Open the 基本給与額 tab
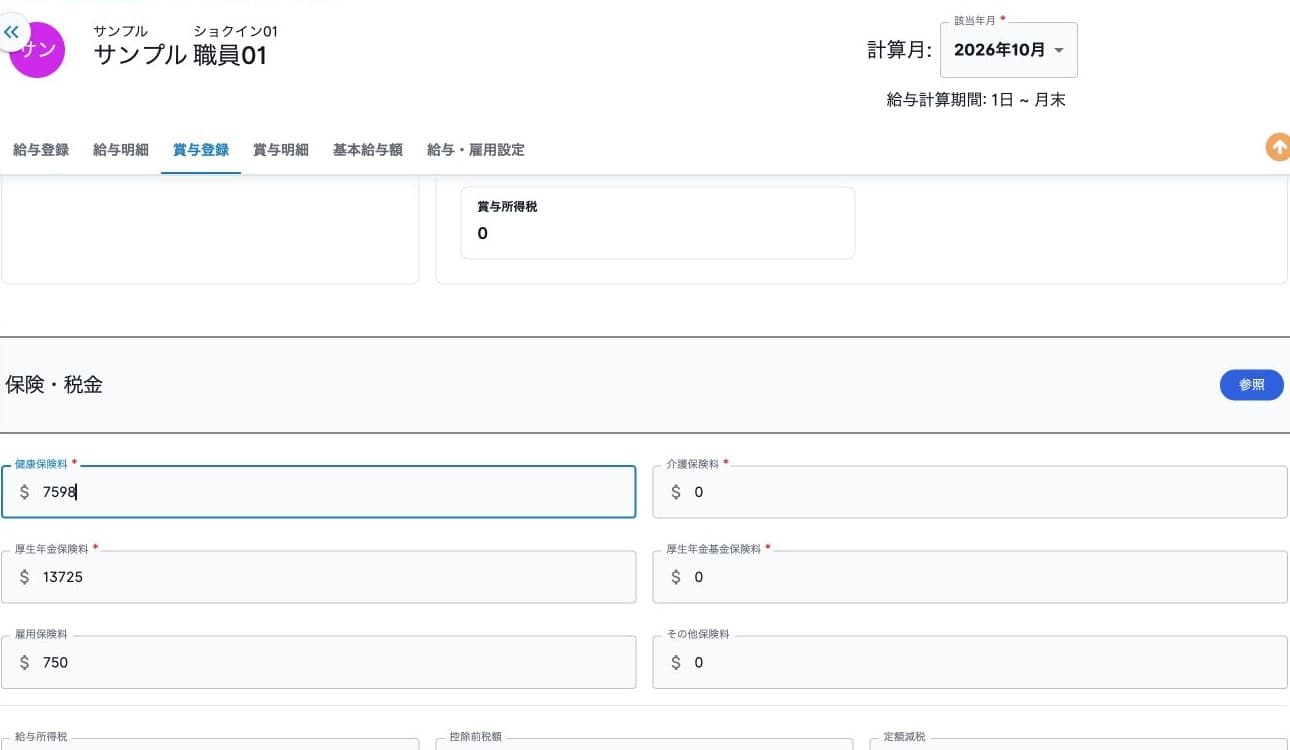Image resolution: width=1290 pixels, height=750 pixels. click(368, 150)
